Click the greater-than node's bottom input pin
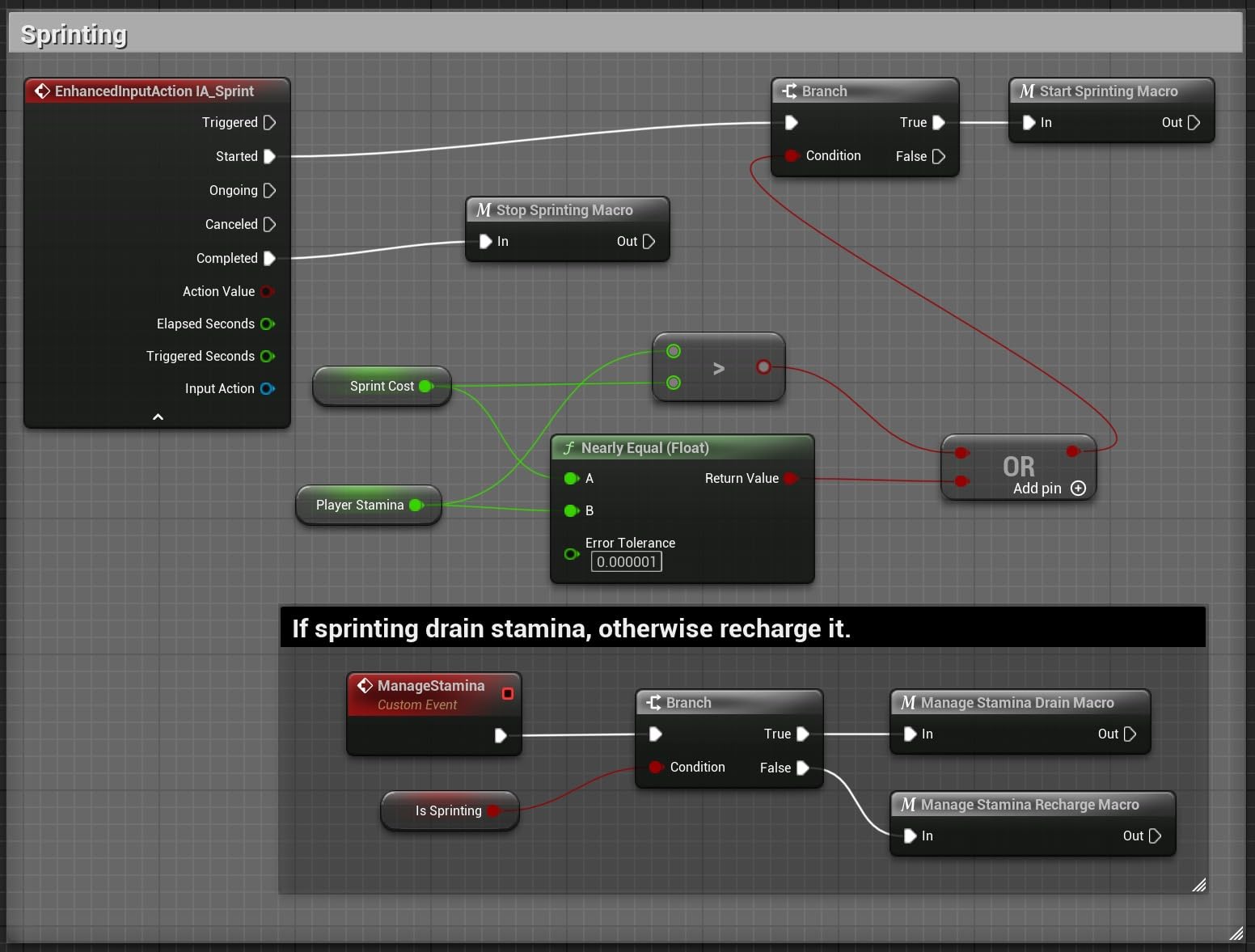This screenshot has height=952, width=1255. pyautogui.click(x=674, y=383)
